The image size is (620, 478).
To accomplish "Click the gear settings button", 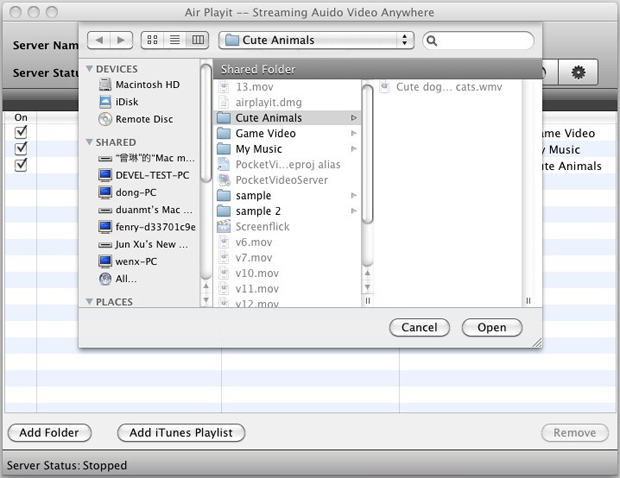I will click(x=578, y=72).
